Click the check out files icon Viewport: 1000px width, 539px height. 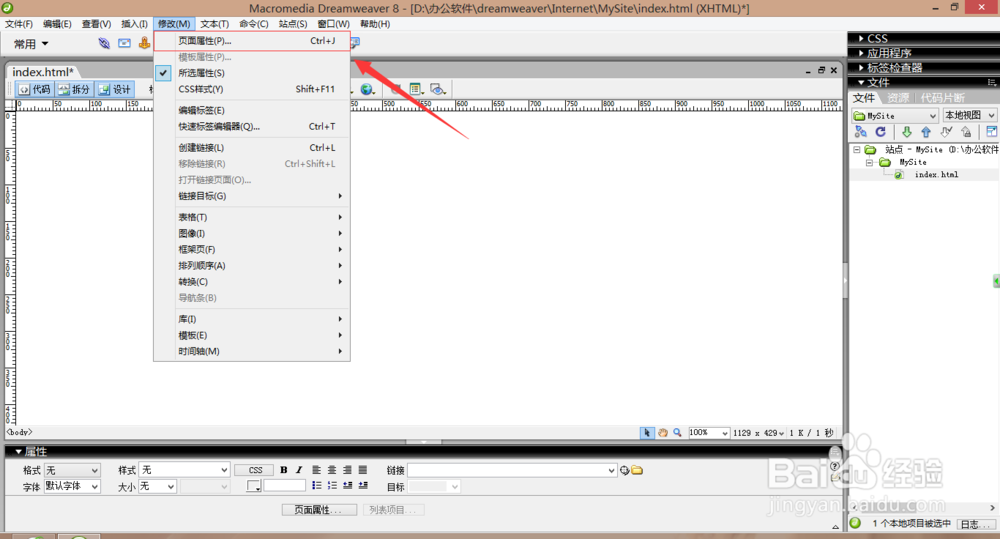coord(946,132)
